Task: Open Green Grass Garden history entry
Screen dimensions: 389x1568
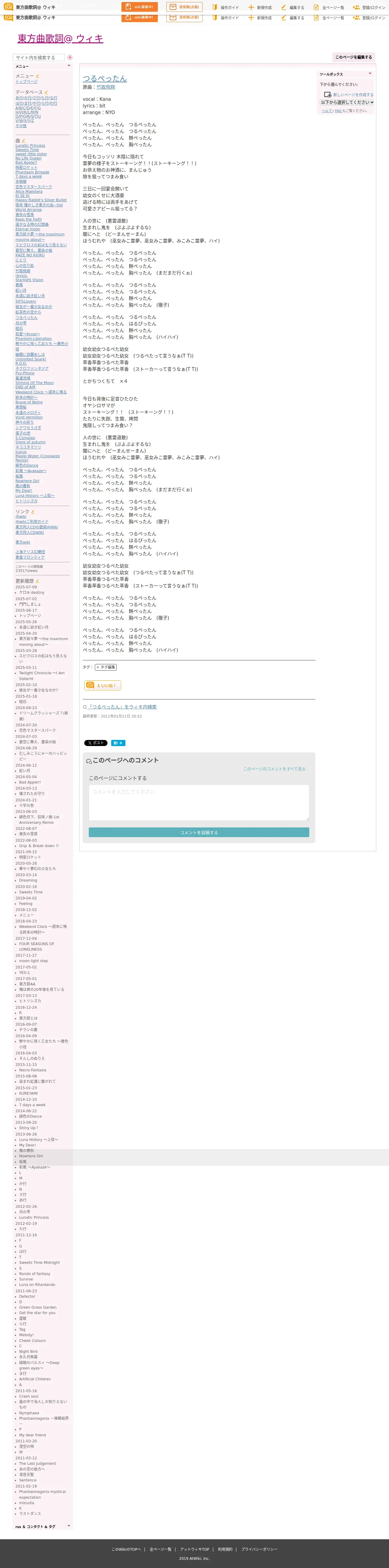Action: [x=38, y=1307]
